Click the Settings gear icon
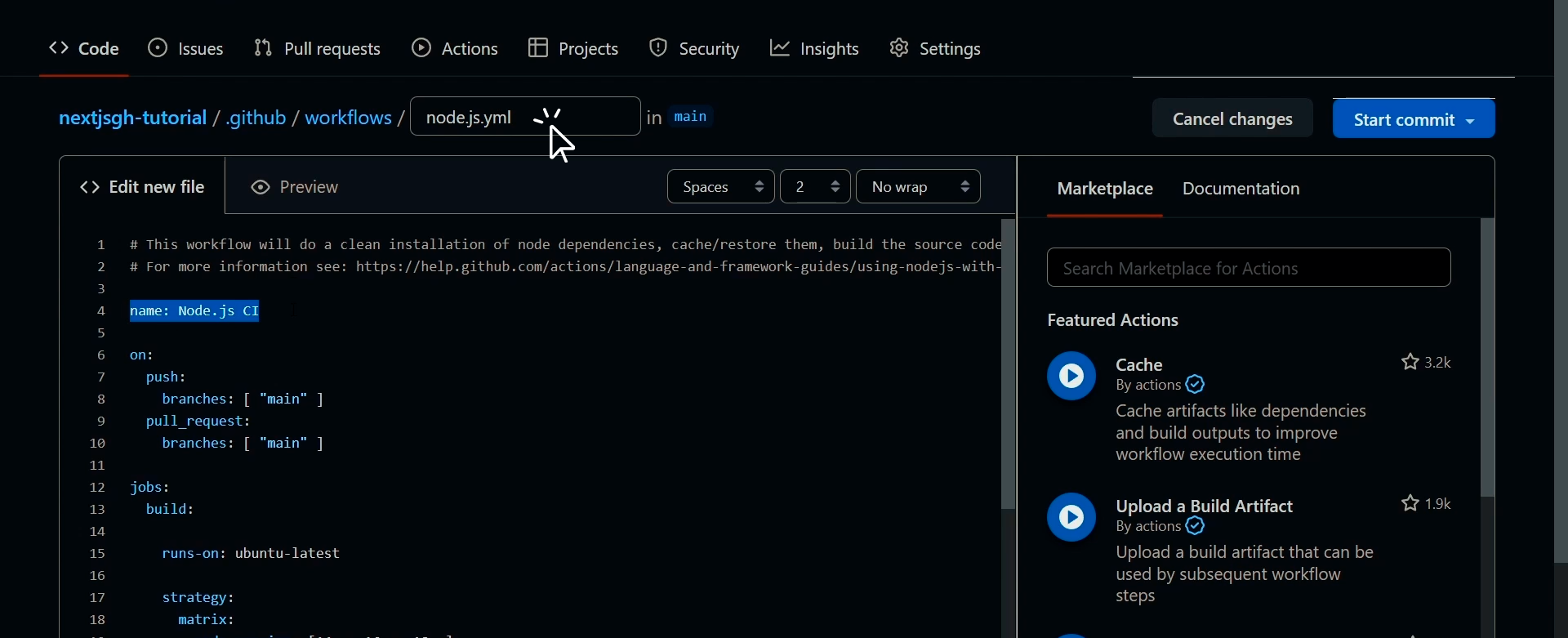This screenshot has width=1568, height=638. [898, 48]
